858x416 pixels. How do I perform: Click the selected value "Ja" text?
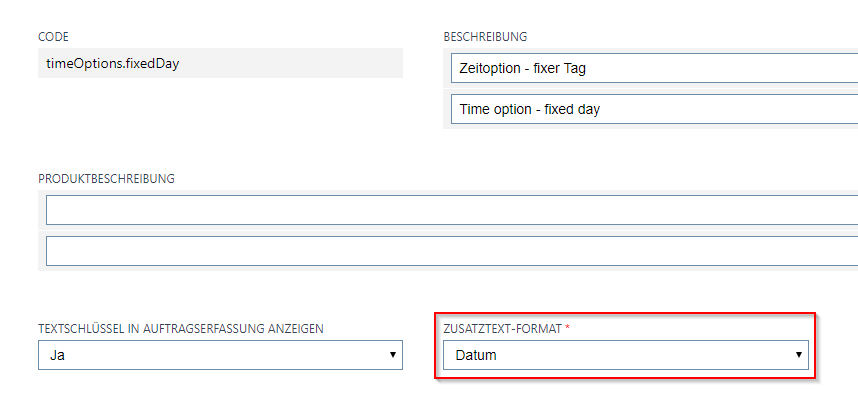tap(58, 354)
